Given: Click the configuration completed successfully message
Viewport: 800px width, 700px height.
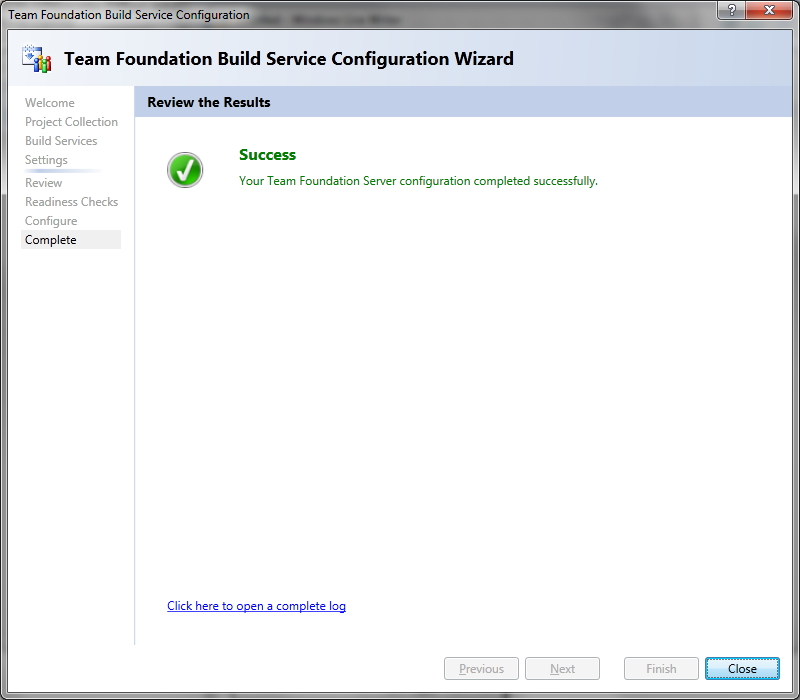Looking at the screenshot, I should click(418, 181).
